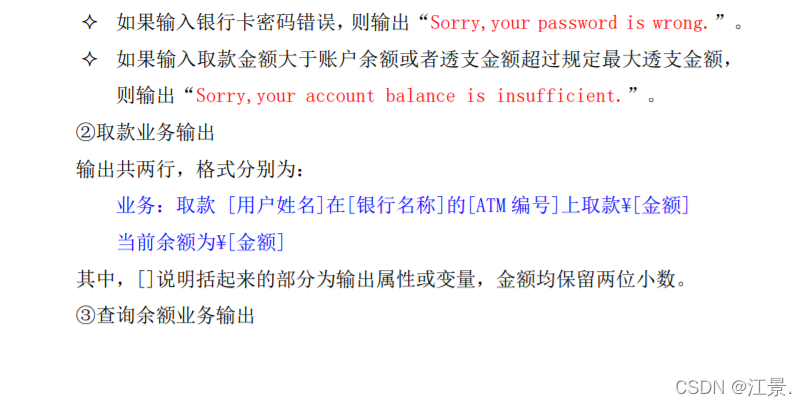Image resolution: width=807 pixels, height=406 pixels.
Task: Click the CSDN @江景 watermark
Action: [733, 386]
